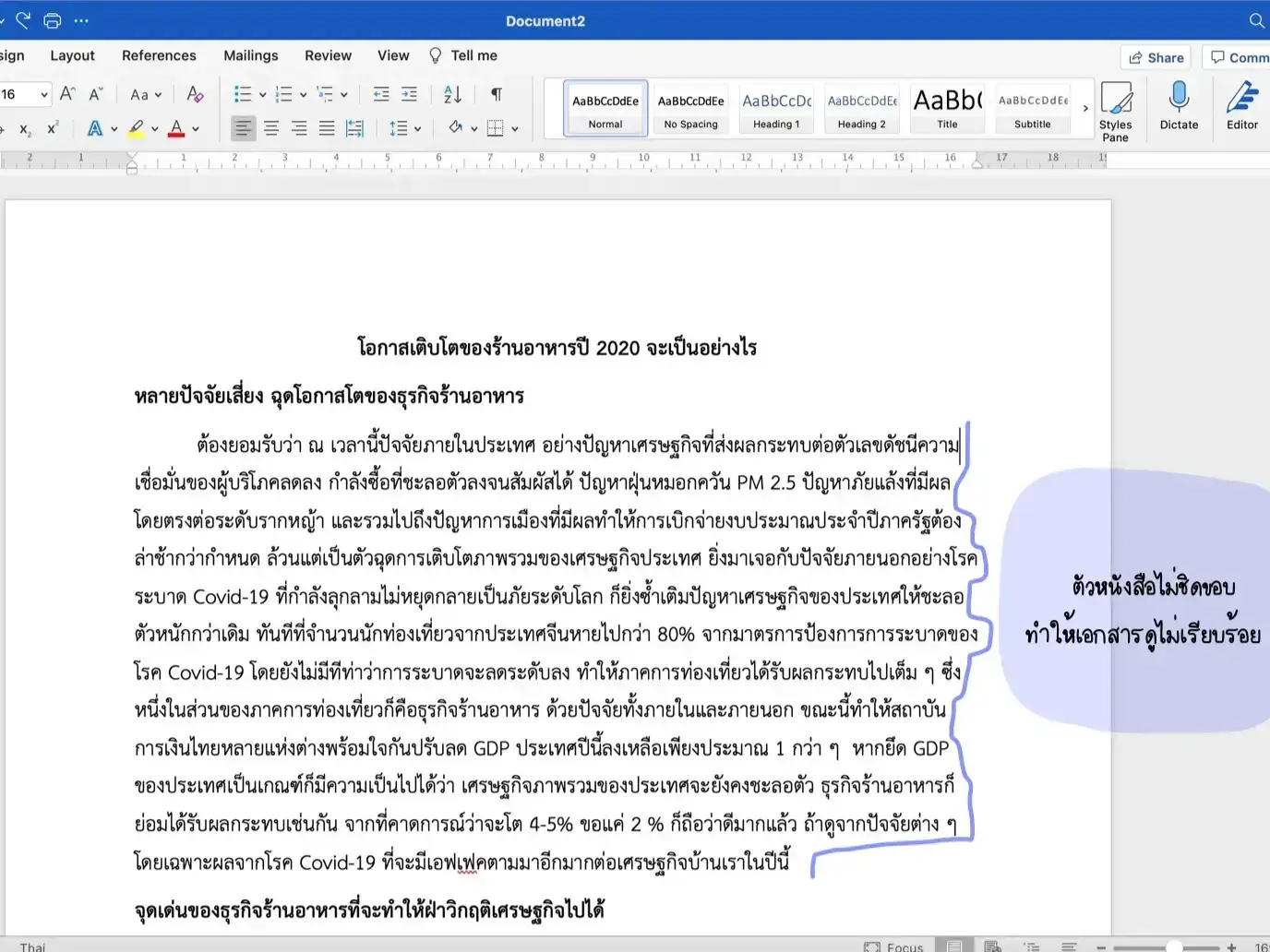
Task: Toggle subscript formatting
Action: click(x=24, y=129)
